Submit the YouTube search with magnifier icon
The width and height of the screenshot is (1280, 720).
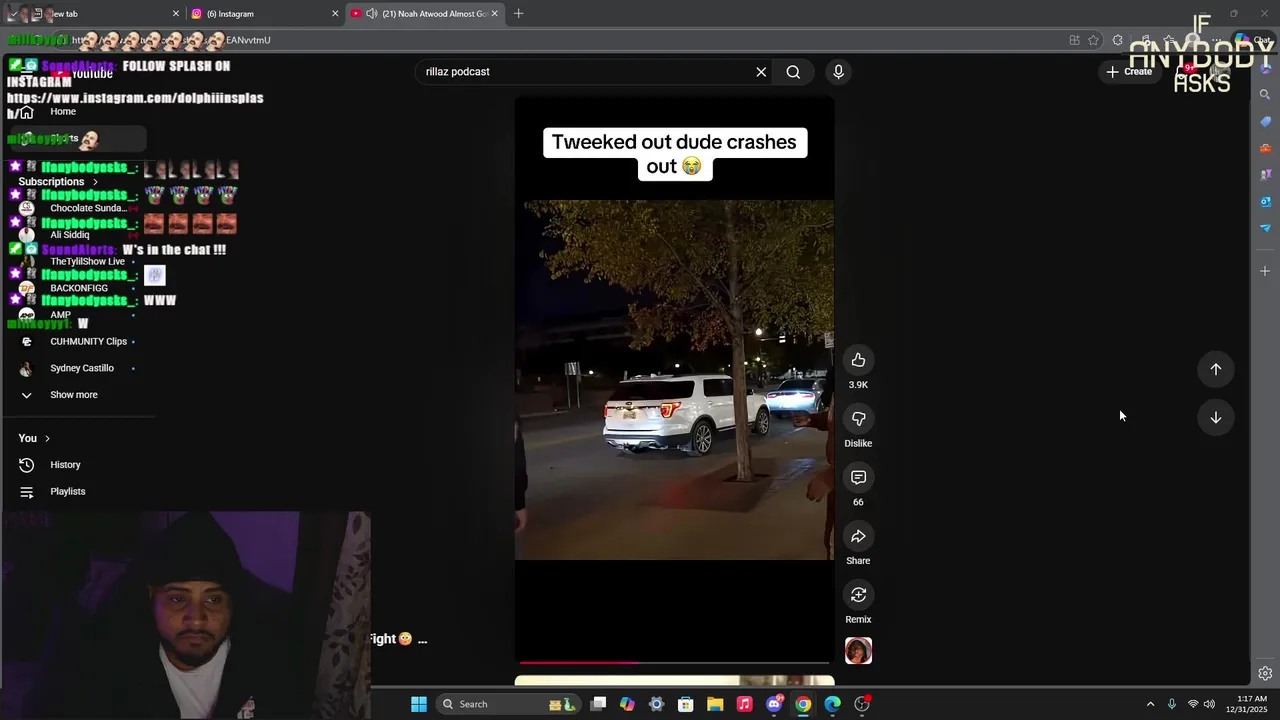[x=793, y=72]
